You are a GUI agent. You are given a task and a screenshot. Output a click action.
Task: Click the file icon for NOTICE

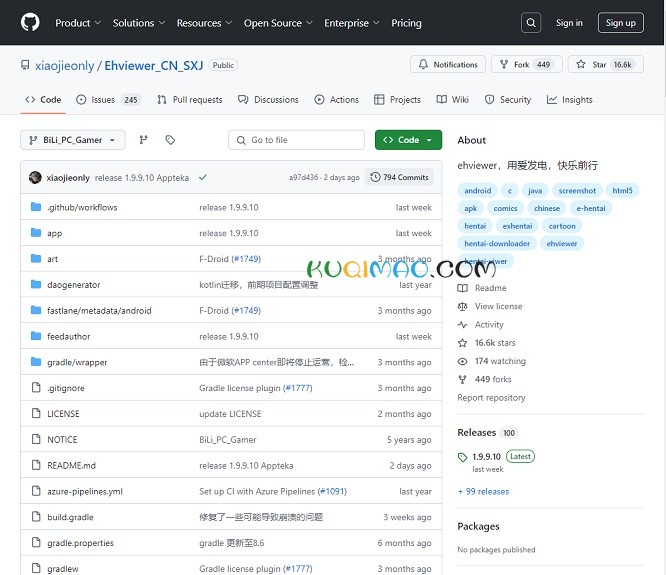click(x=36, y=439)
